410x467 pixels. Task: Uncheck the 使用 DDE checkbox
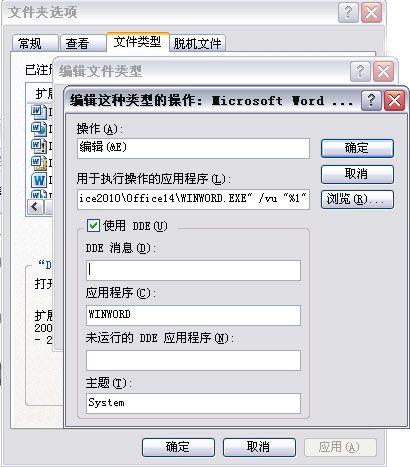(93, 226)
